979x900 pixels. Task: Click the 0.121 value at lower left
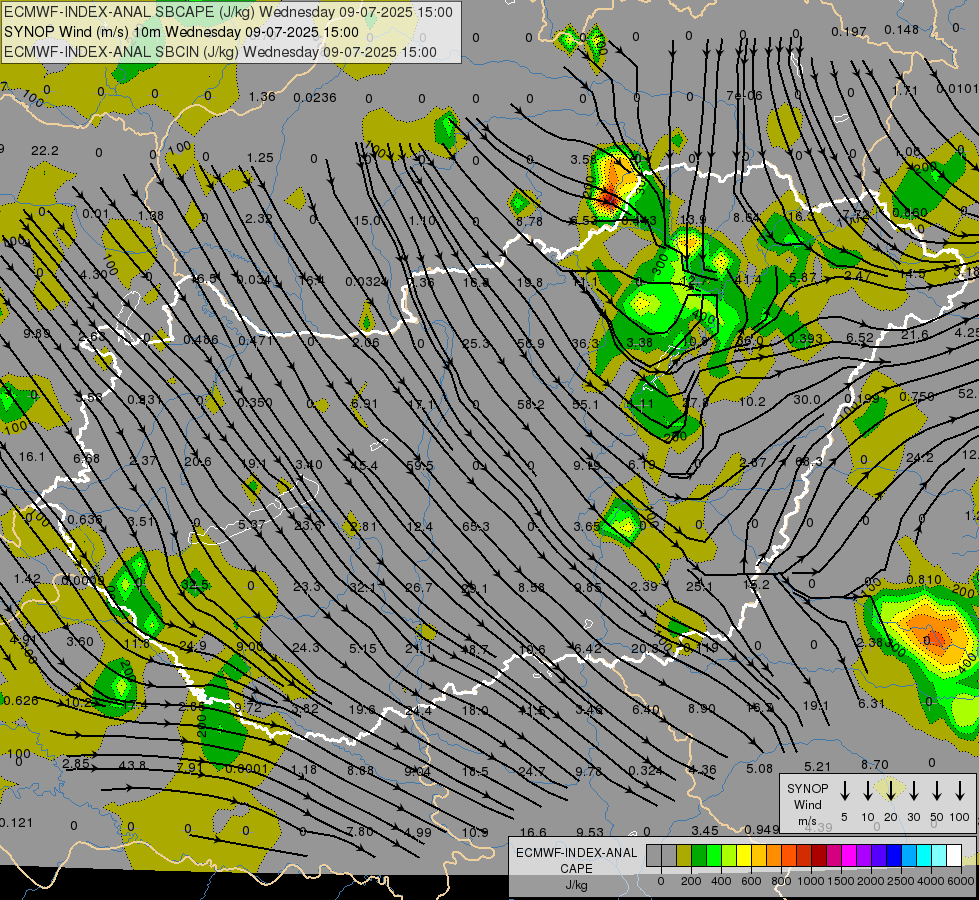pyautogui.click(x=16, y=823)
